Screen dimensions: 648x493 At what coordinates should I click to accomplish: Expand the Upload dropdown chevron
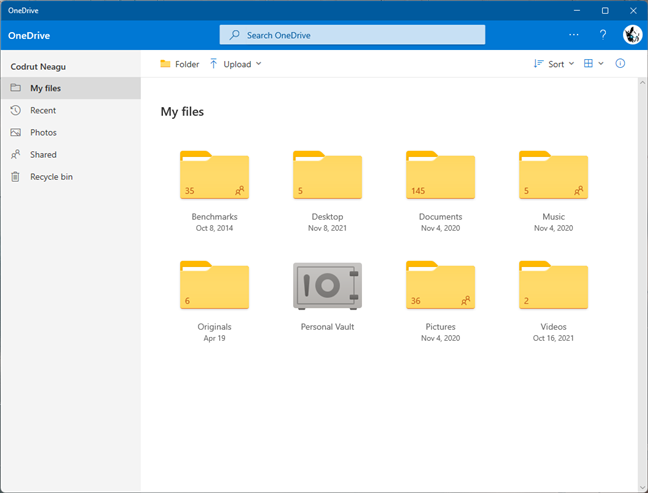tap(259, 64)
